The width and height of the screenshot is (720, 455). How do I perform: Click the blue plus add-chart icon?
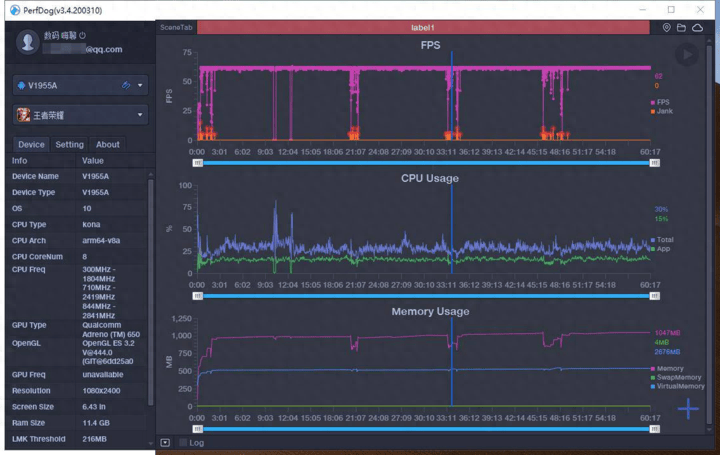pos(688,408)
